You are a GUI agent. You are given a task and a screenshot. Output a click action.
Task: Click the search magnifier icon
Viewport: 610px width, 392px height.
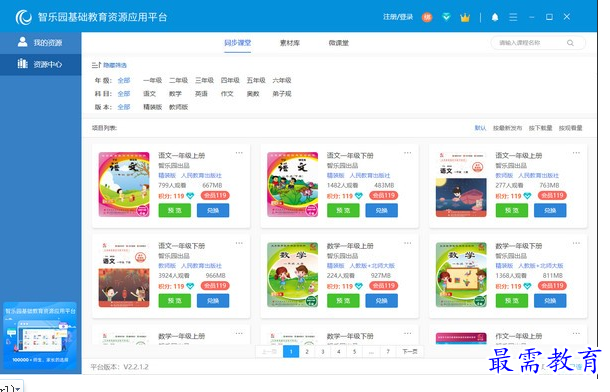(570, 43)
